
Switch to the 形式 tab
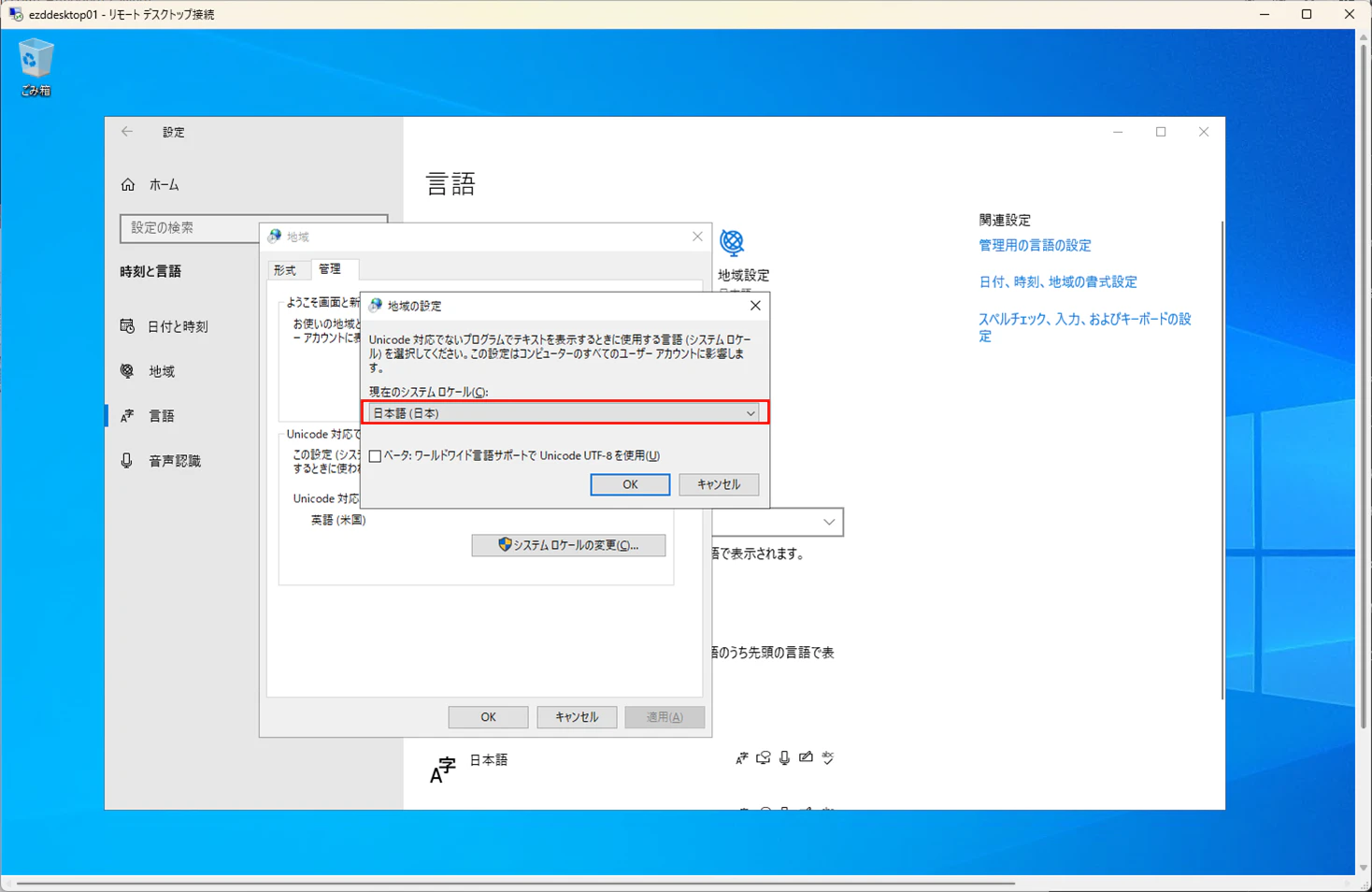[285, 270]
